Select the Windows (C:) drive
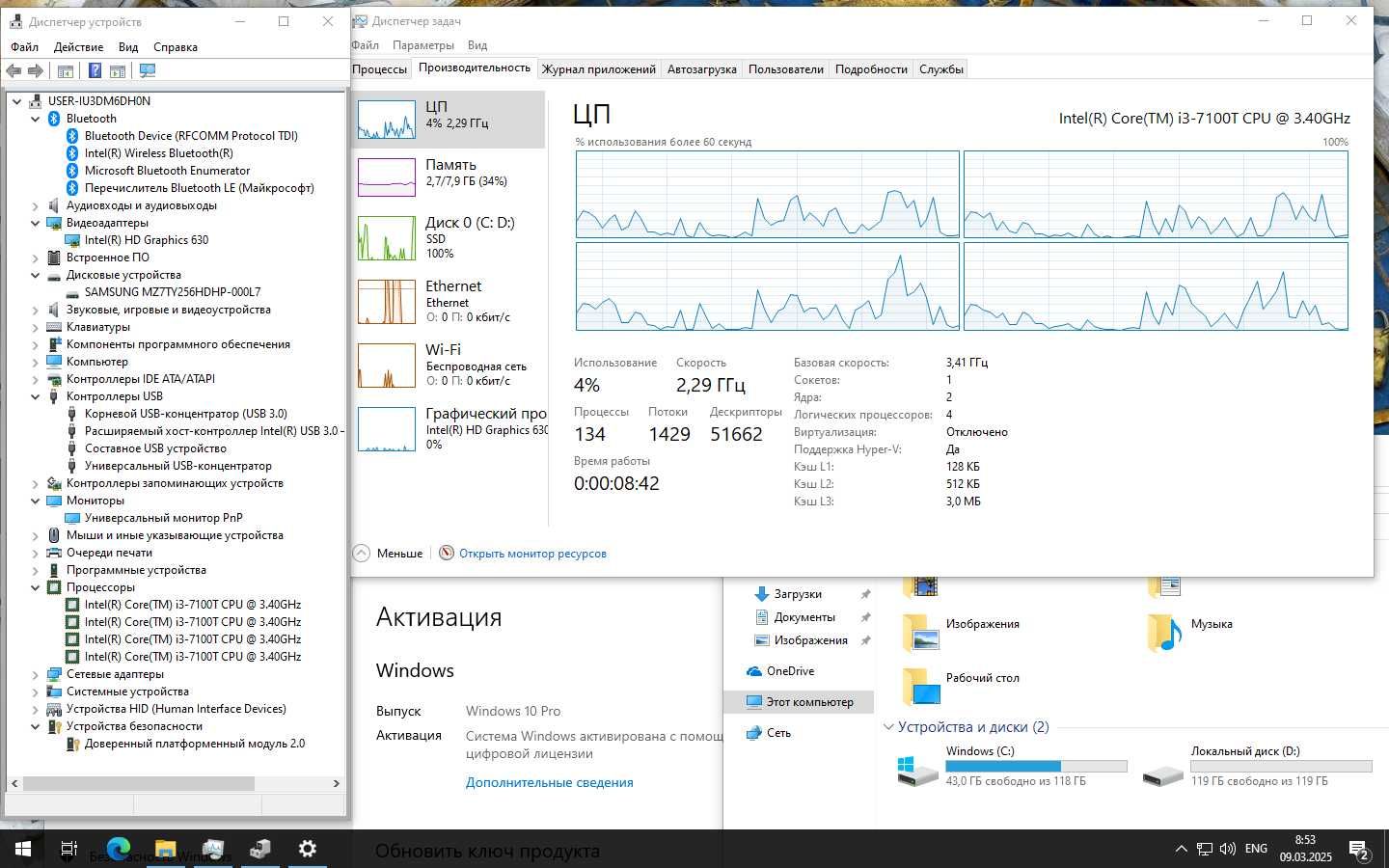The image size is (1389, 868). (1011, 767)
